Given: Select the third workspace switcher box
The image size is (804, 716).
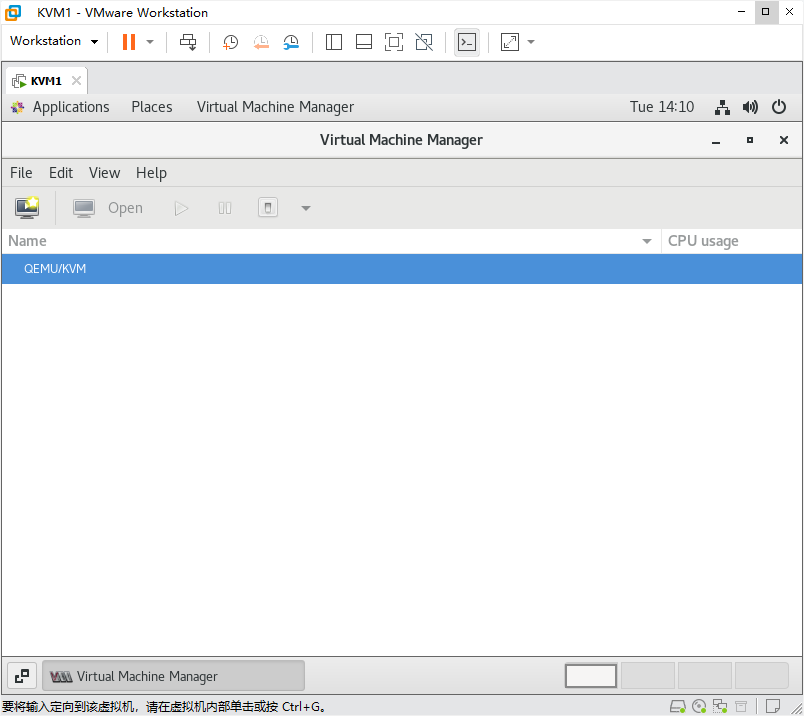Looking at the screenshot, I should point(705,675).
